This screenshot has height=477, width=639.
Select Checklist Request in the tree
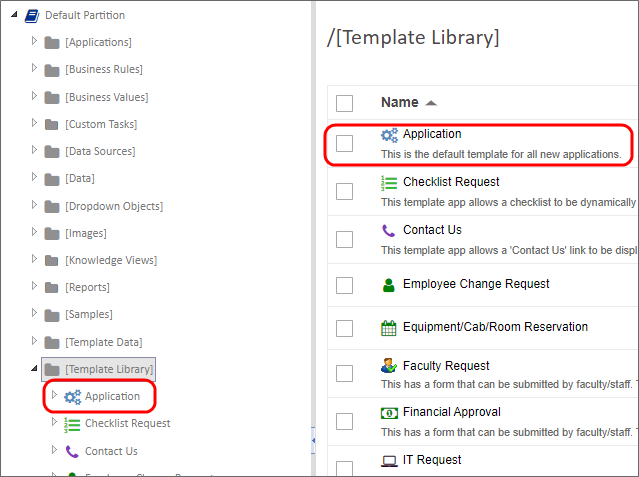tap(127, 423)
